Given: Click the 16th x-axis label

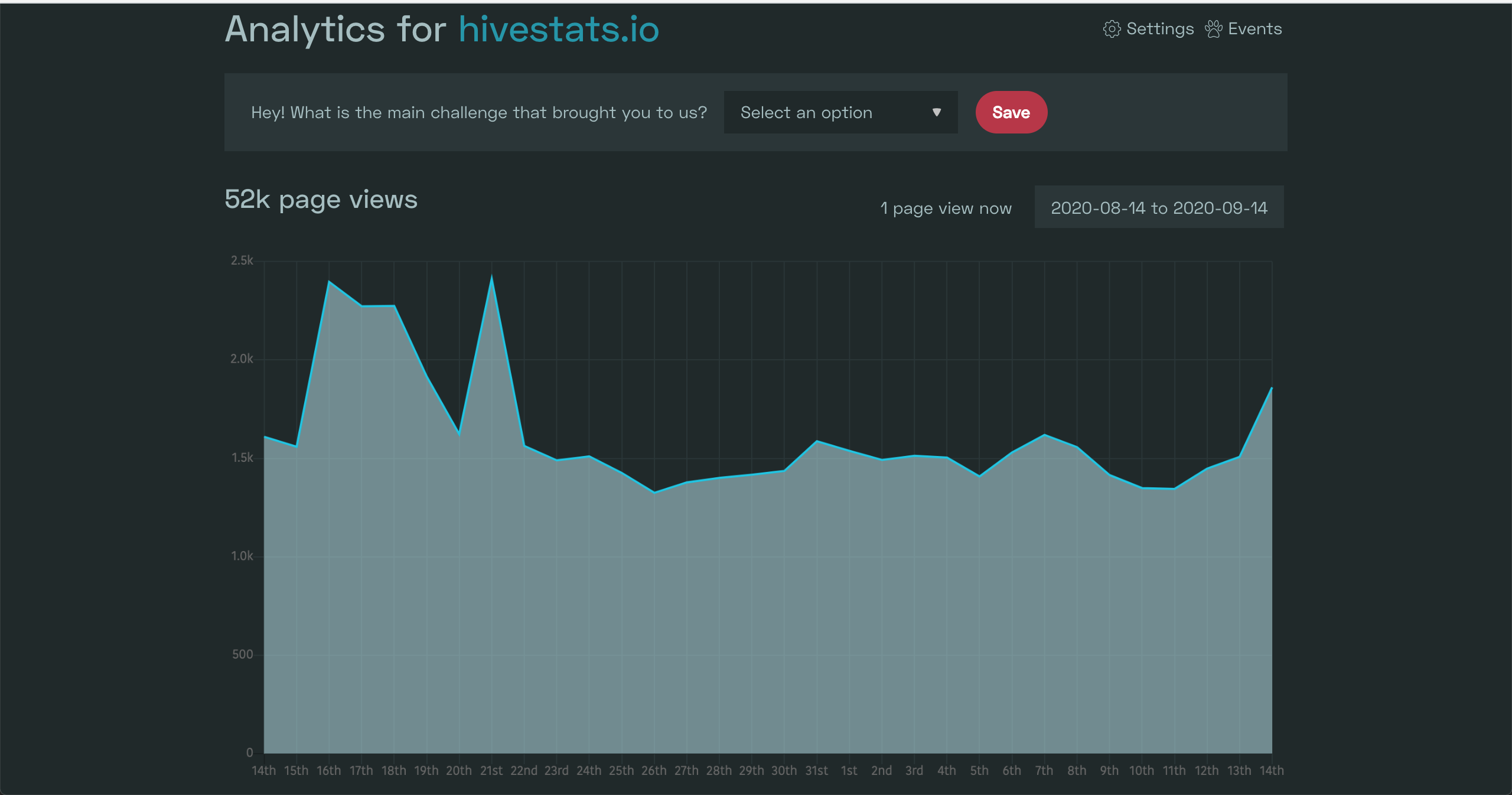Looking at the screenshot, I should [329, 771].
